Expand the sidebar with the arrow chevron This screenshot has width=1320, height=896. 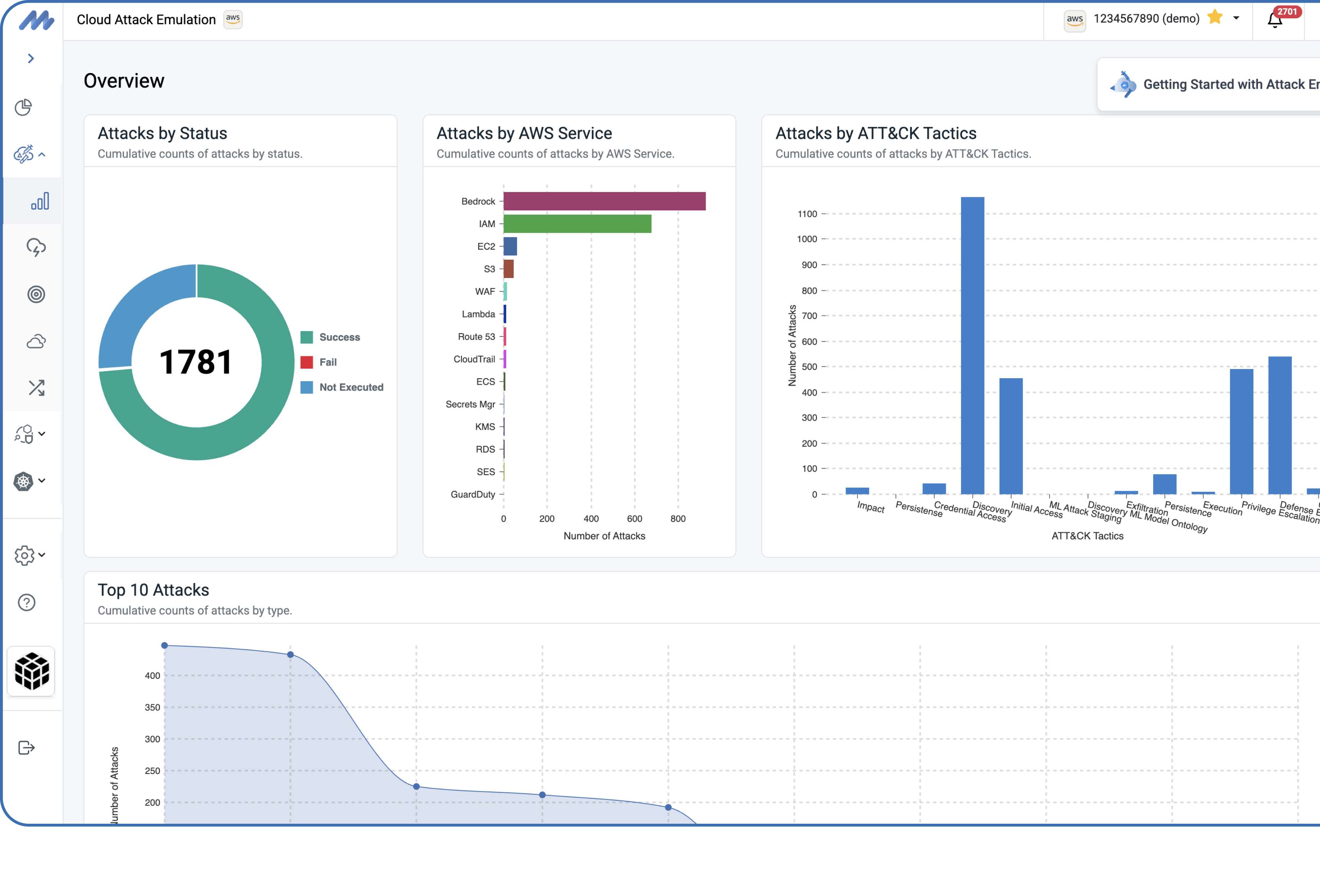(x=31, y=59)
